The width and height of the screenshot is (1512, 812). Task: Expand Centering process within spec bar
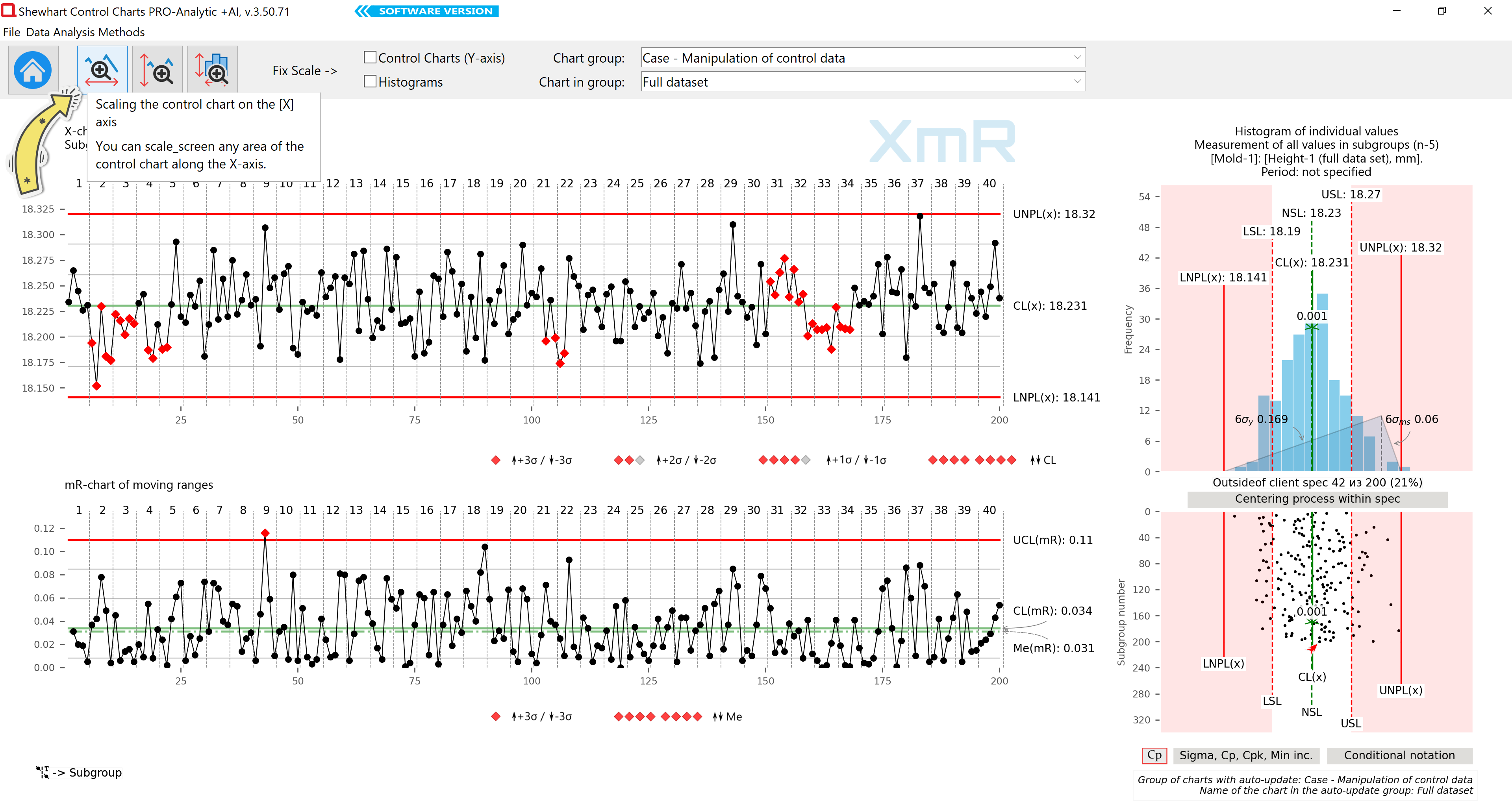1317,499
